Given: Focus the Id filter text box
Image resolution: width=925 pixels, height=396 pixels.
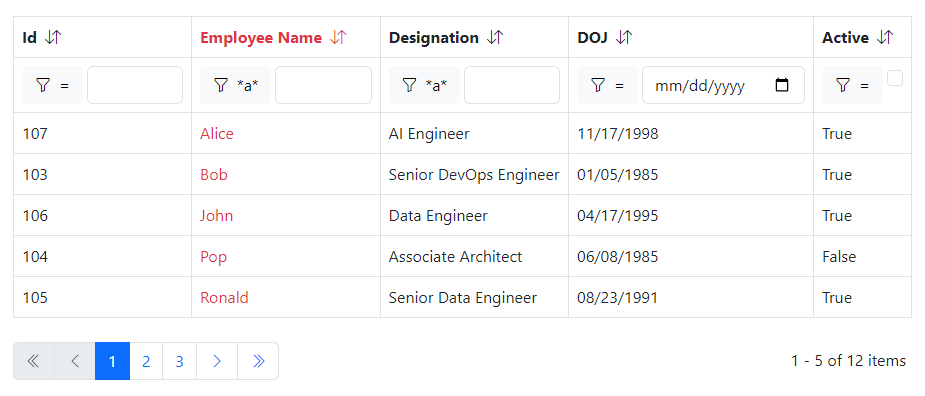Looking at the screenshot, I should 135,85.
